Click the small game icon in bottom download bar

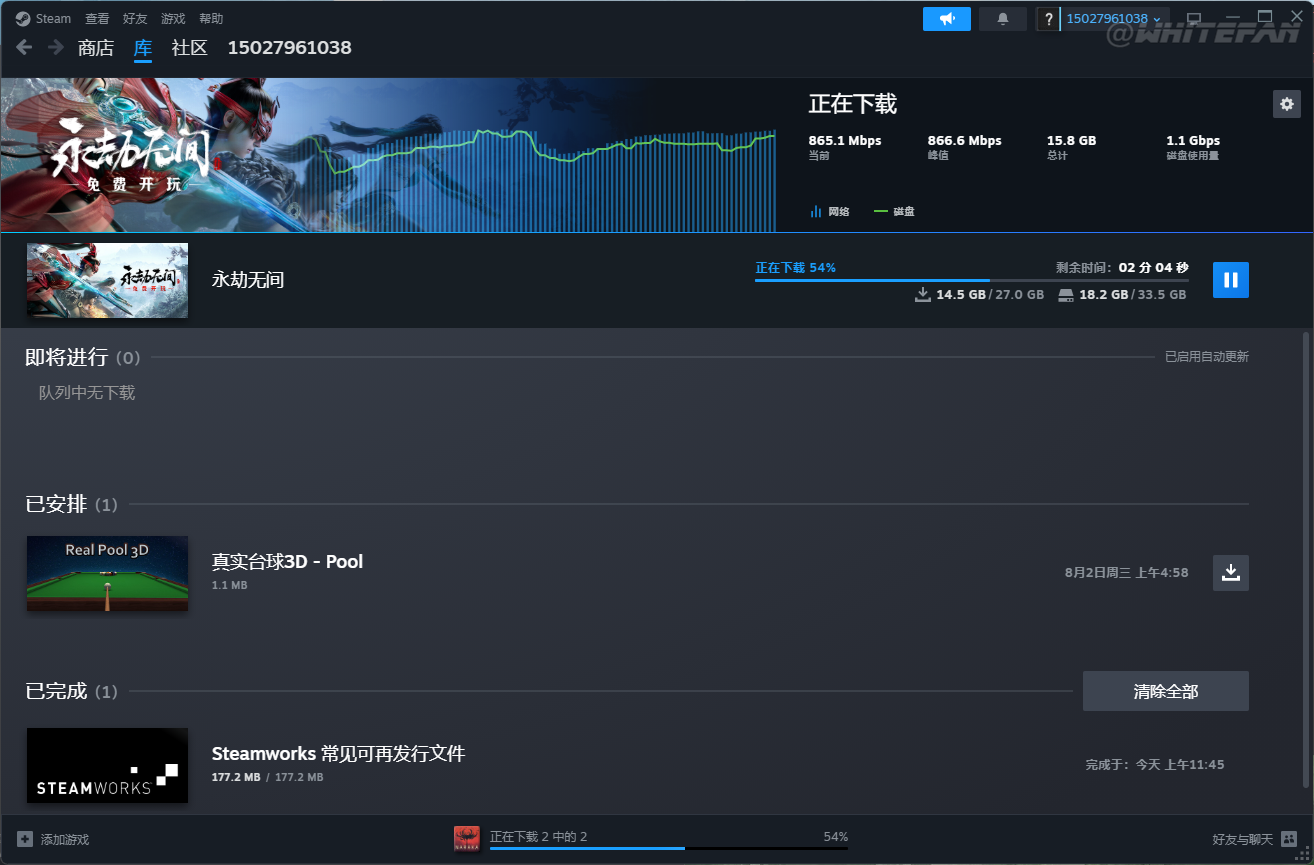pyautogui.click(x=467, y=839)
